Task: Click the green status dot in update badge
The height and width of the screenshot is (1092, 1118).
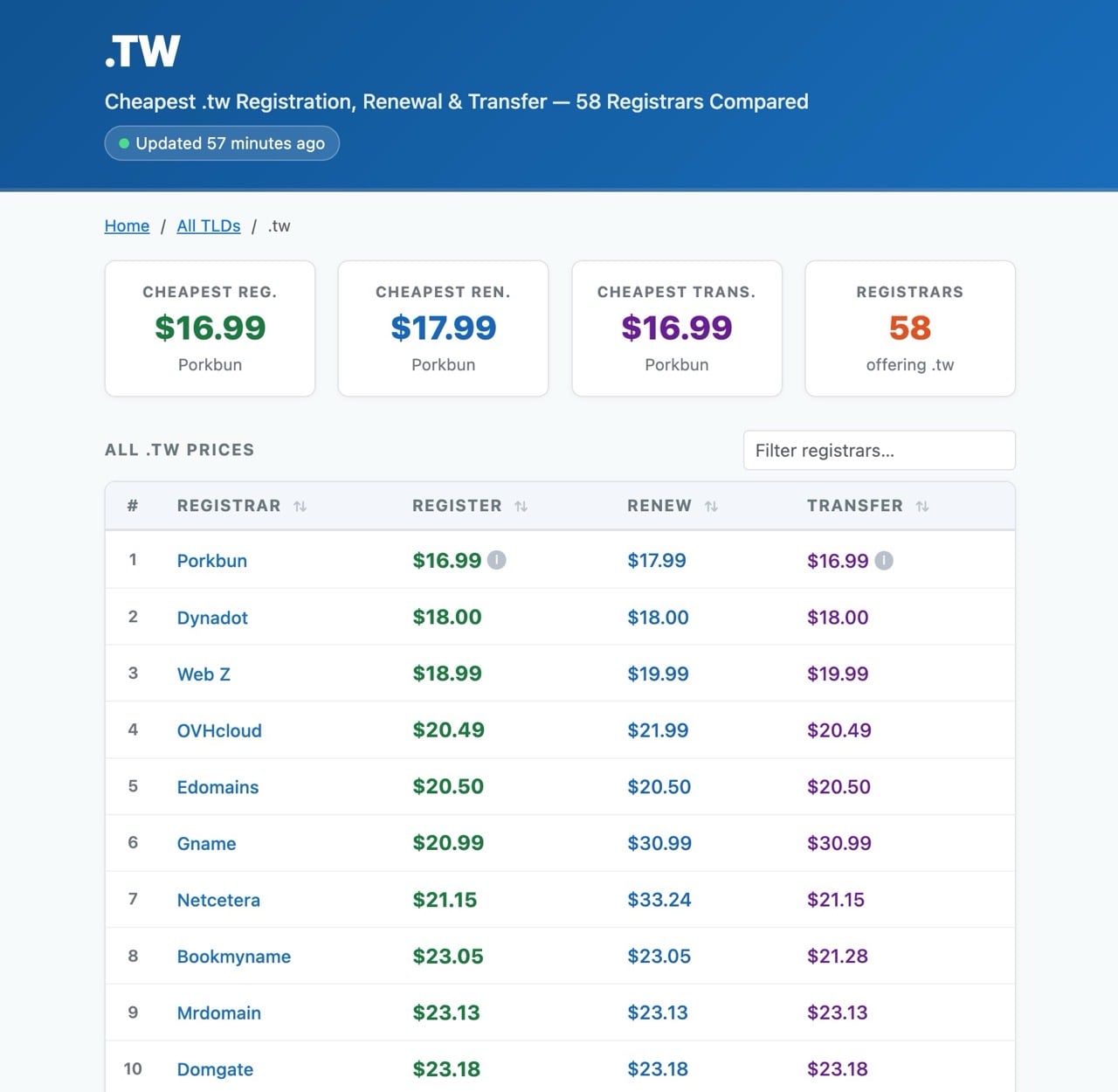Action: (124, 143)
